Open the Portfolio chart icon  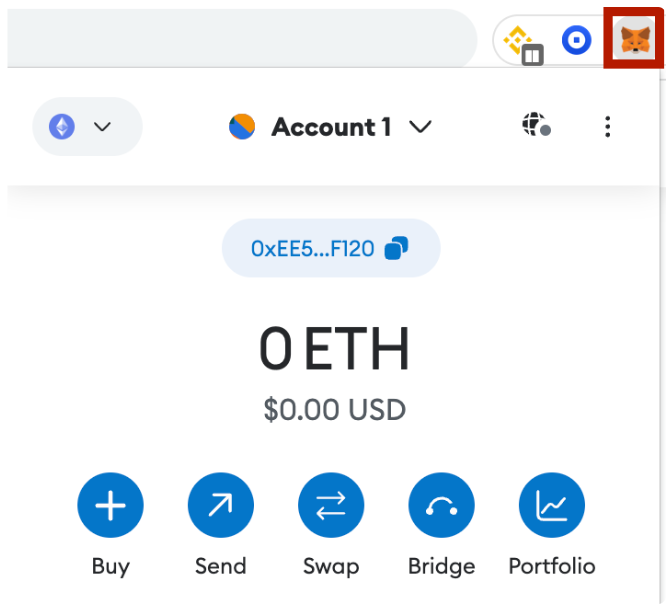click(x=551, y=507)
